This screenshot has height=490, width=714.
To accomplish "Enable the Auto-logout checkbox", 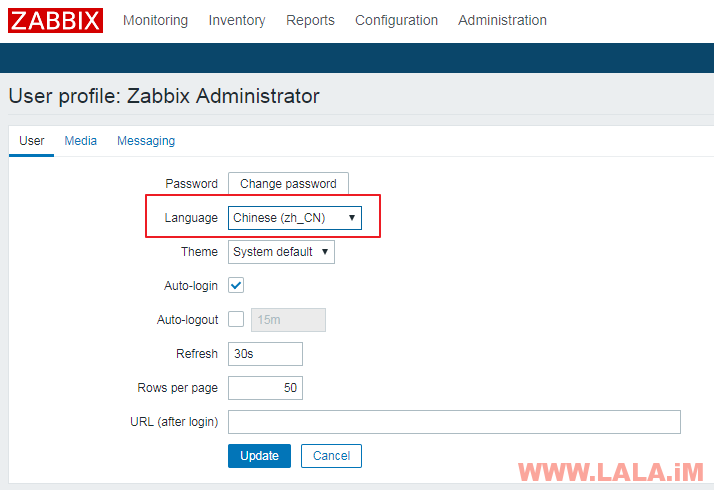I will (237, 320).
